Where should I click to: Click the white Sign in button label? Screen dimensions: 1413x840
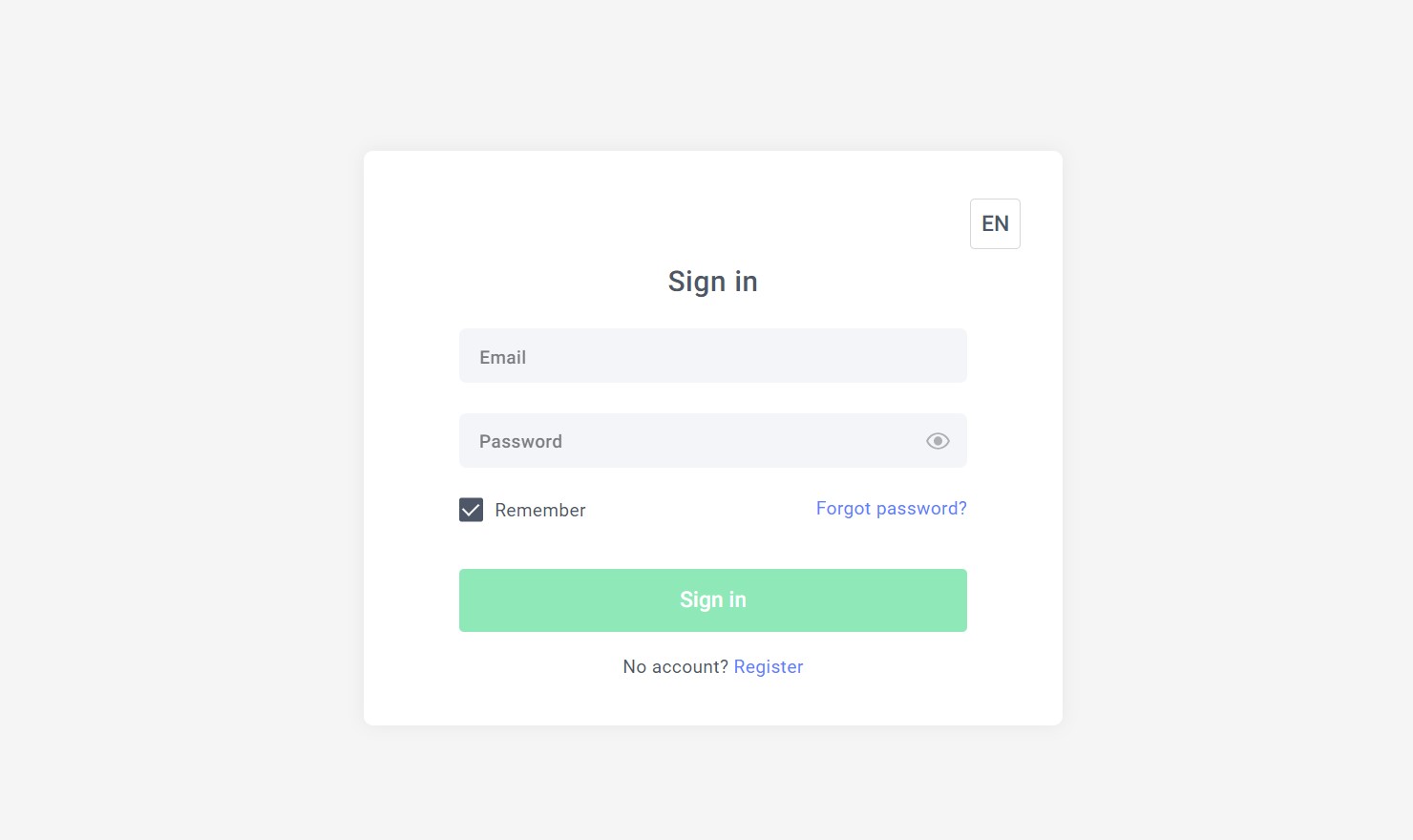click(x=713, y=600)
